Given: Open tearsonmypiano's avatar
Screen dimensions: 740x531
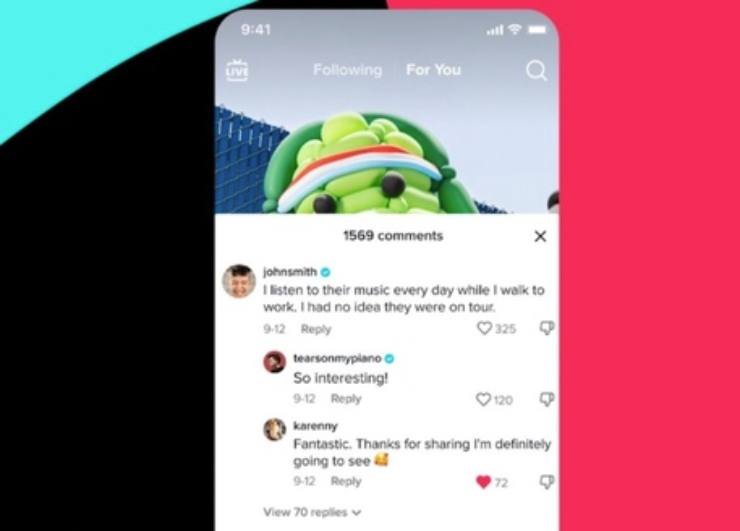Looking at the screenshot, I should (274, 362).
